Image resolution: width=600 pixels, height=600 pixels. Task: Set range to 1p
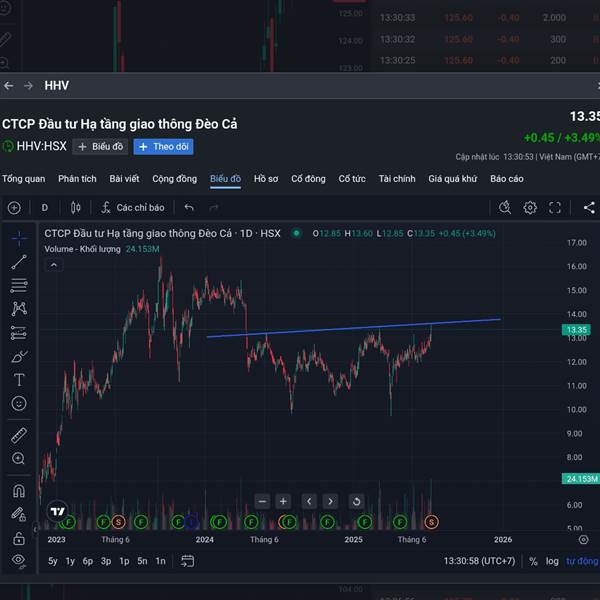pyautogui.click(x=124, y=561)
